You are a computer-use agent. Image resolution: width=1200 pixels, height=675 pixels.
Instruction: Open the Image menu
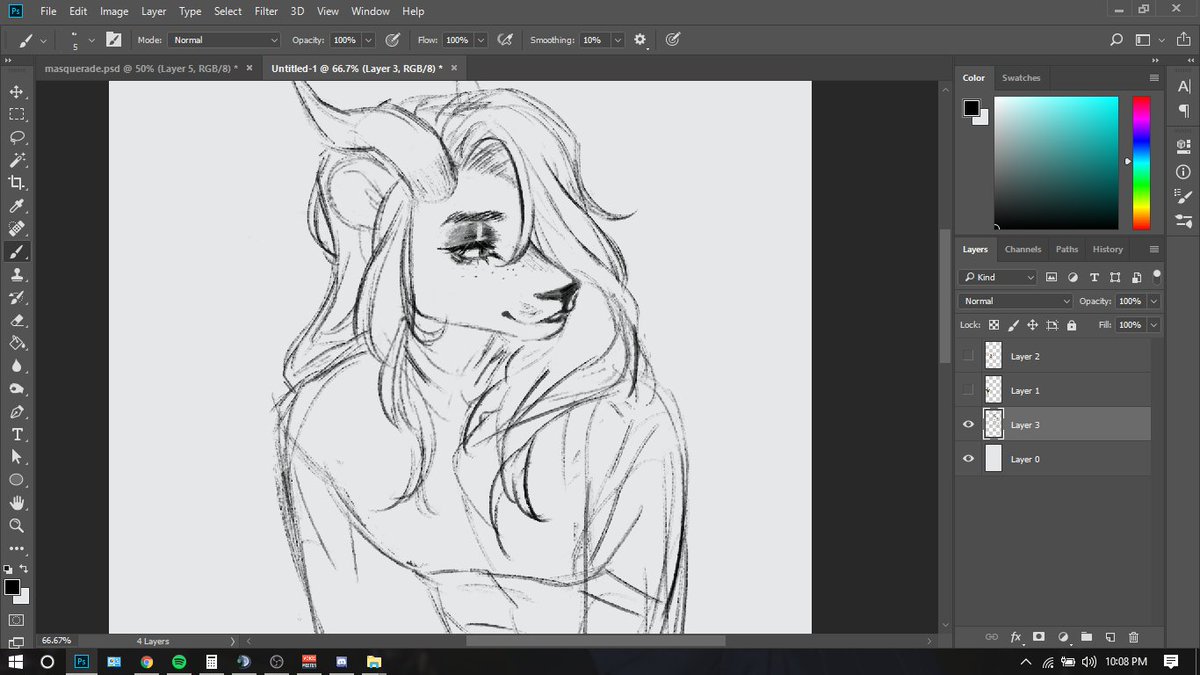tap(114, 11)
